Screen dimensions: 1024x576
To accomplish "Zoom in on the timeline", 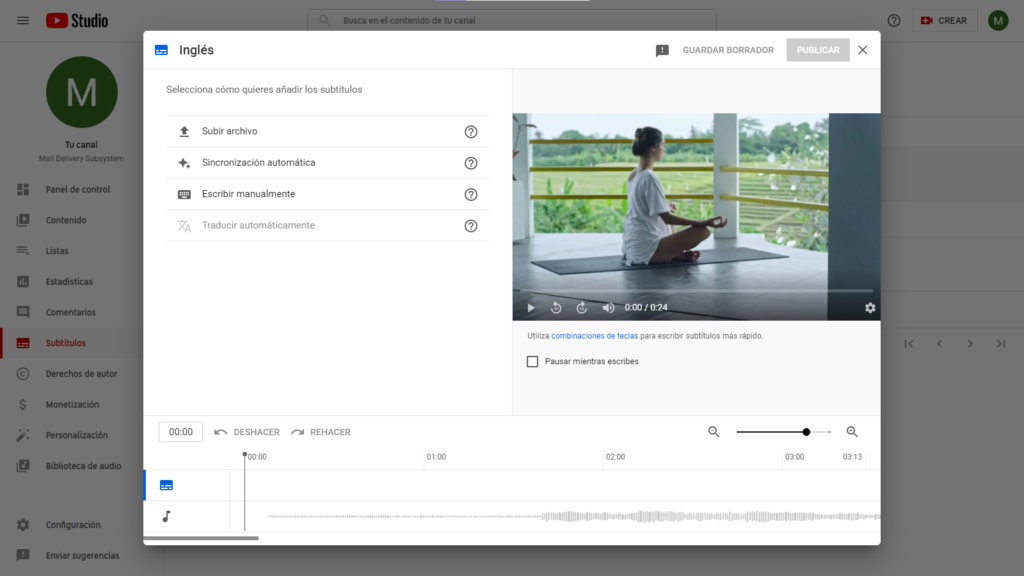I will pos(852,432).
